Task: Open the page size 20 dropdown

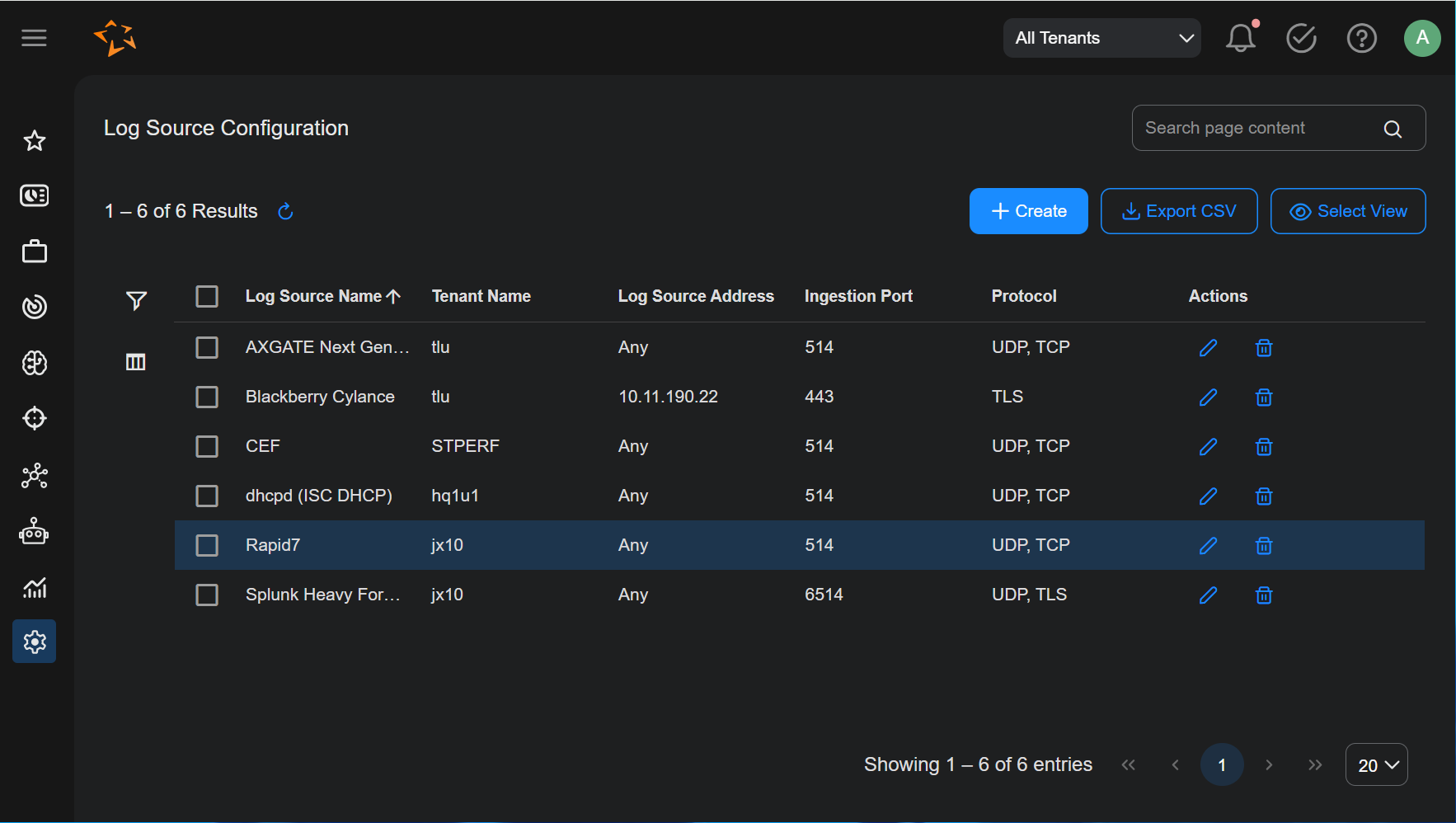Action: click(1376, 765)
